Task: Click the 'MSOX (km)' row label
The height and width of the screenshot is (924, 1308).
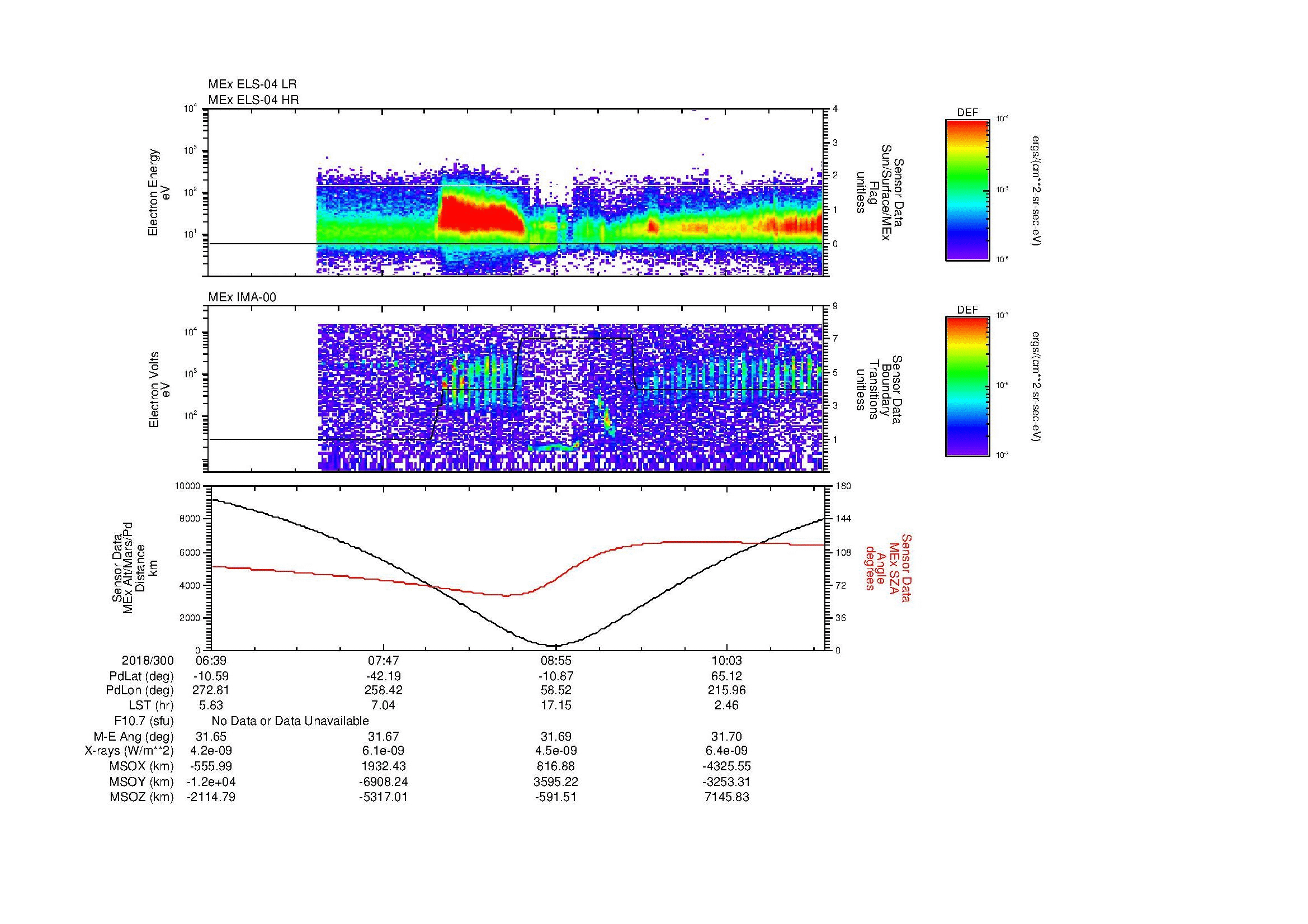Action: (x=141, y=766)
